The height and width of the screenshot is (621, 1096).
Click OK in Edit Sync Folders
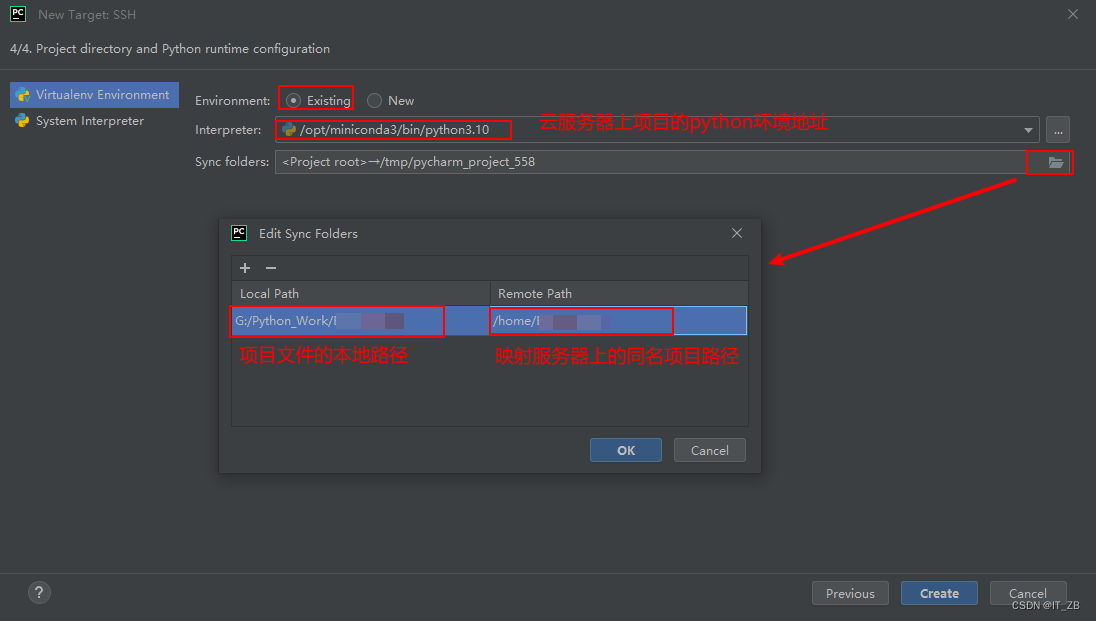(626, 450)
